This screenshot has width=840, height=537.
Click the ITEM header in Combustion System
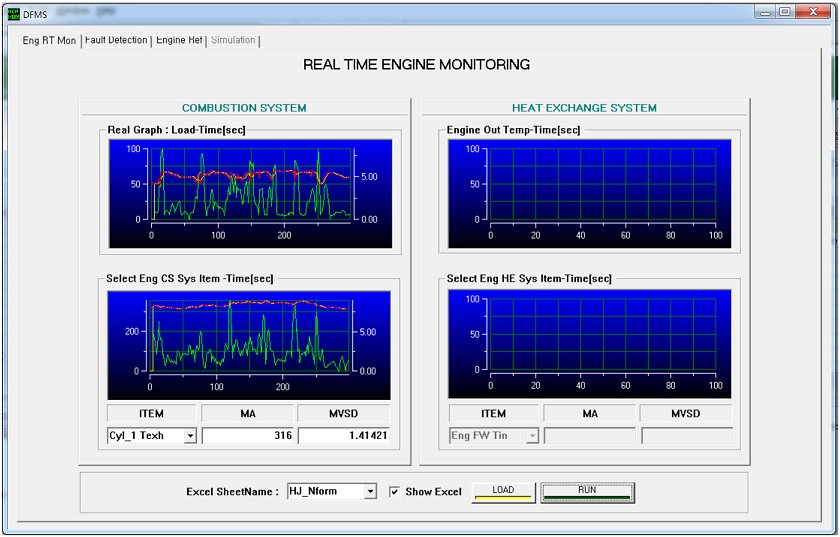tap(152, 414)
